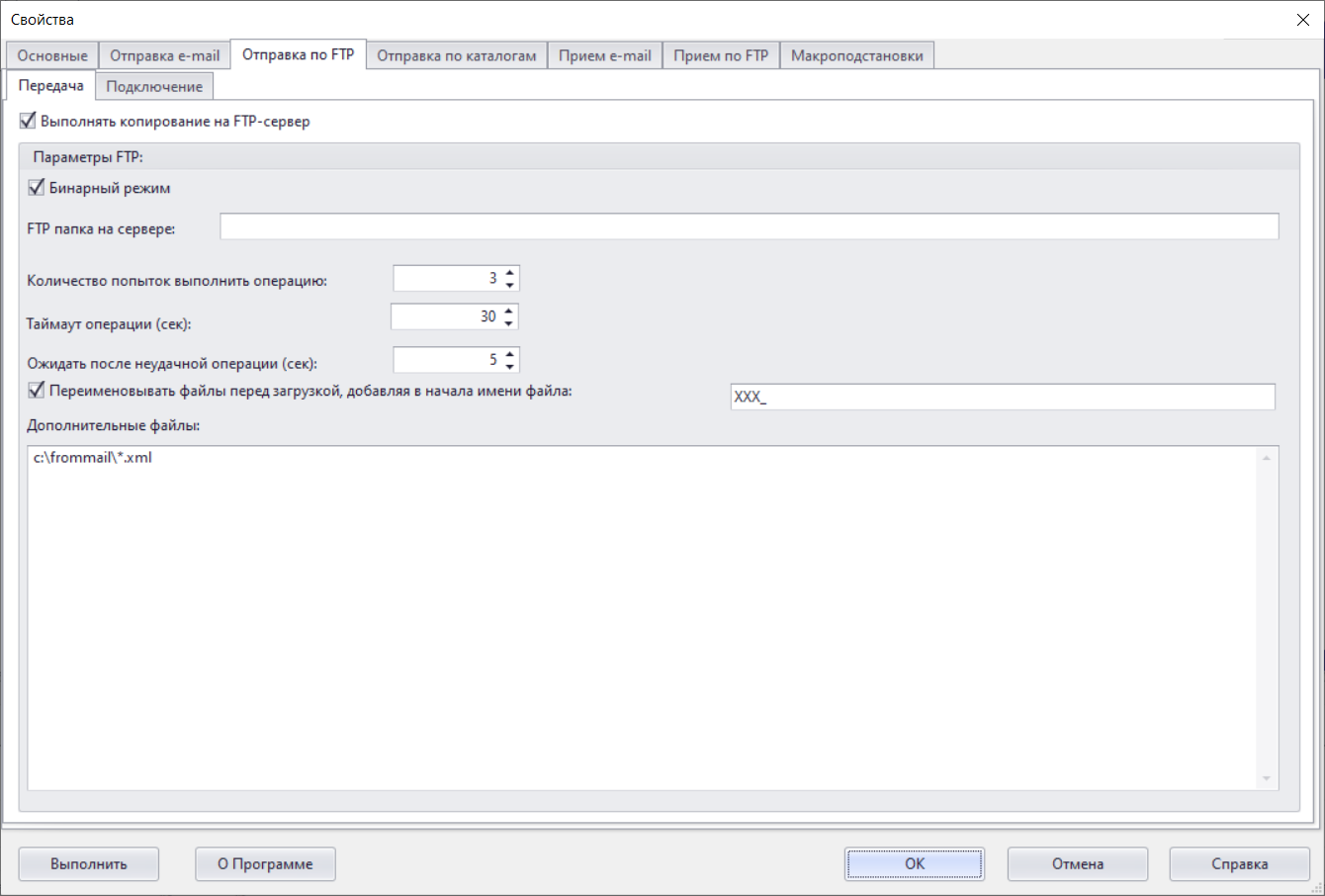This screenshot has height=896, width=1325.
Task: Select the 'Макроподстановки' tab
Action: 856,55
